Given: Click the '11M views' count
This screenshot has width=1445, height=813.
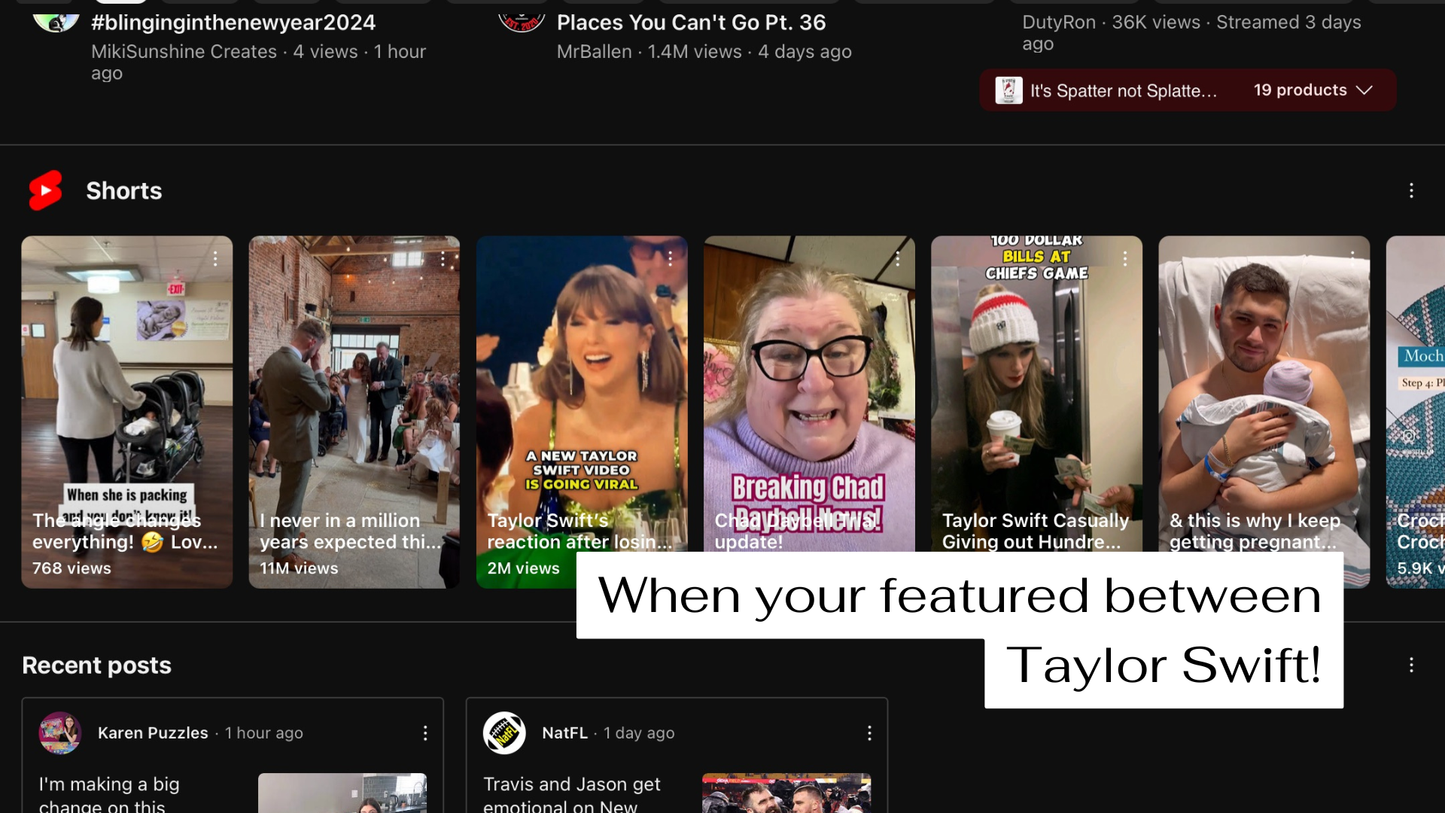Looking at the screenshot, I should pos(299,568).
